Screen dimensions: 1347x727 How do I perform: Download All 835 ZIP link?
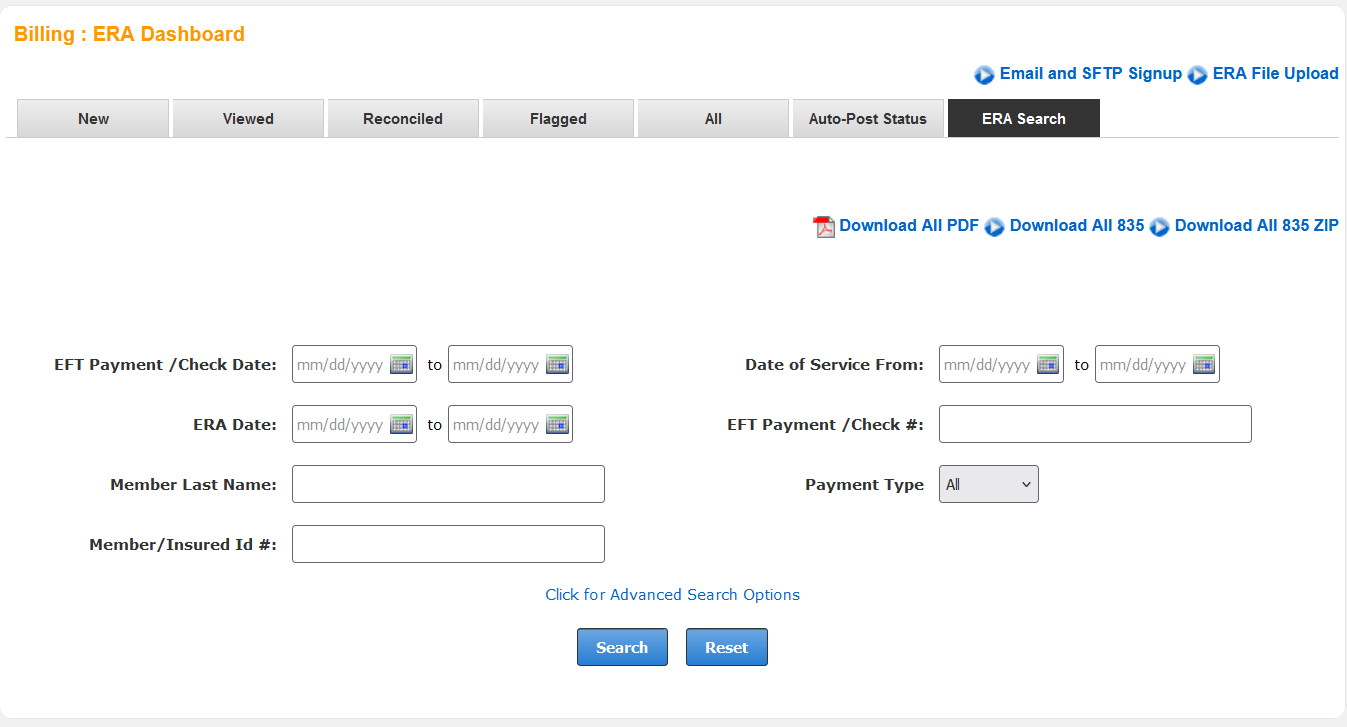point(1256,226)
